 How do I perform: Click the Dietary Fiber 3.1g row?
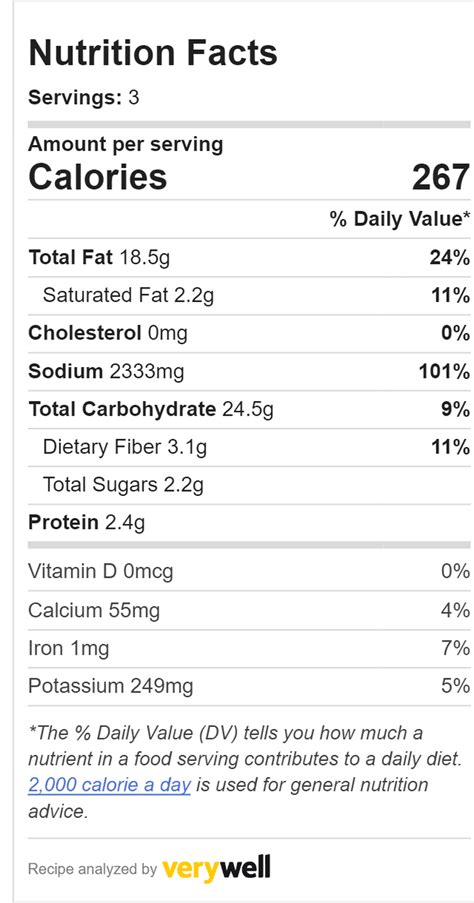pos(249,447)
